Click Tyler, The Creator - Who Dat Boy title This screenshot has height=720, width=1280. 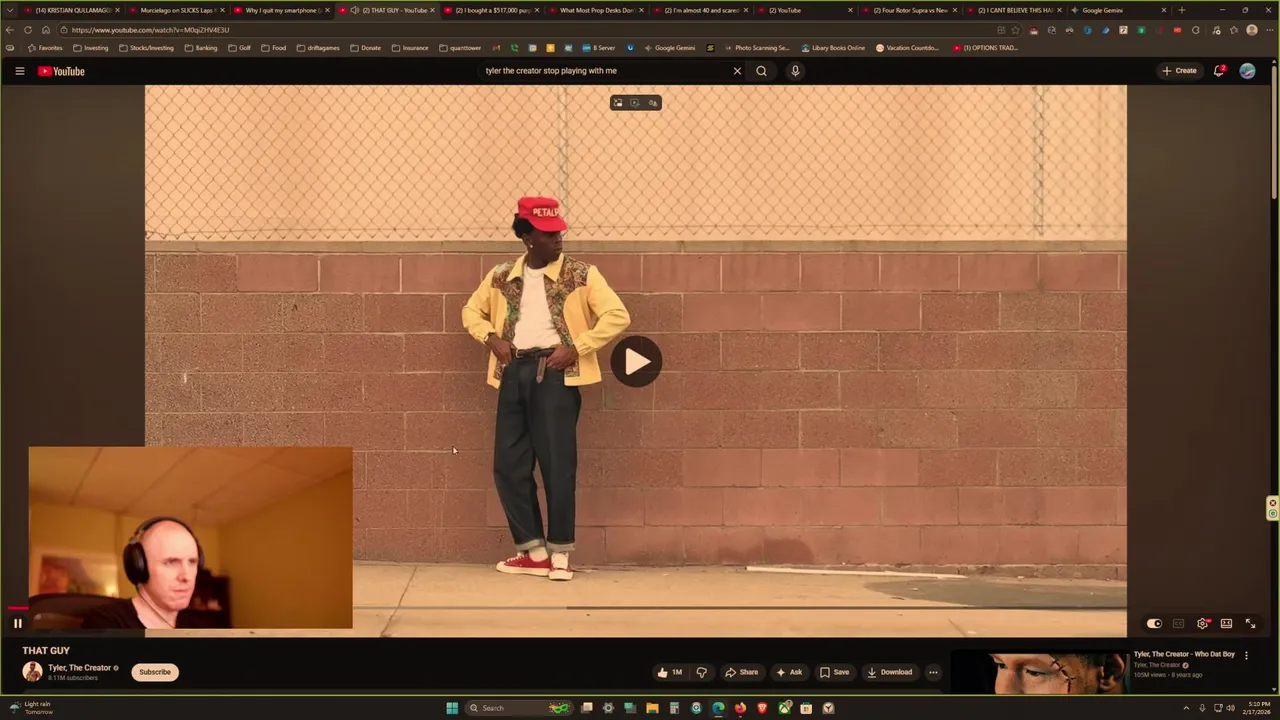(1184, 654)
